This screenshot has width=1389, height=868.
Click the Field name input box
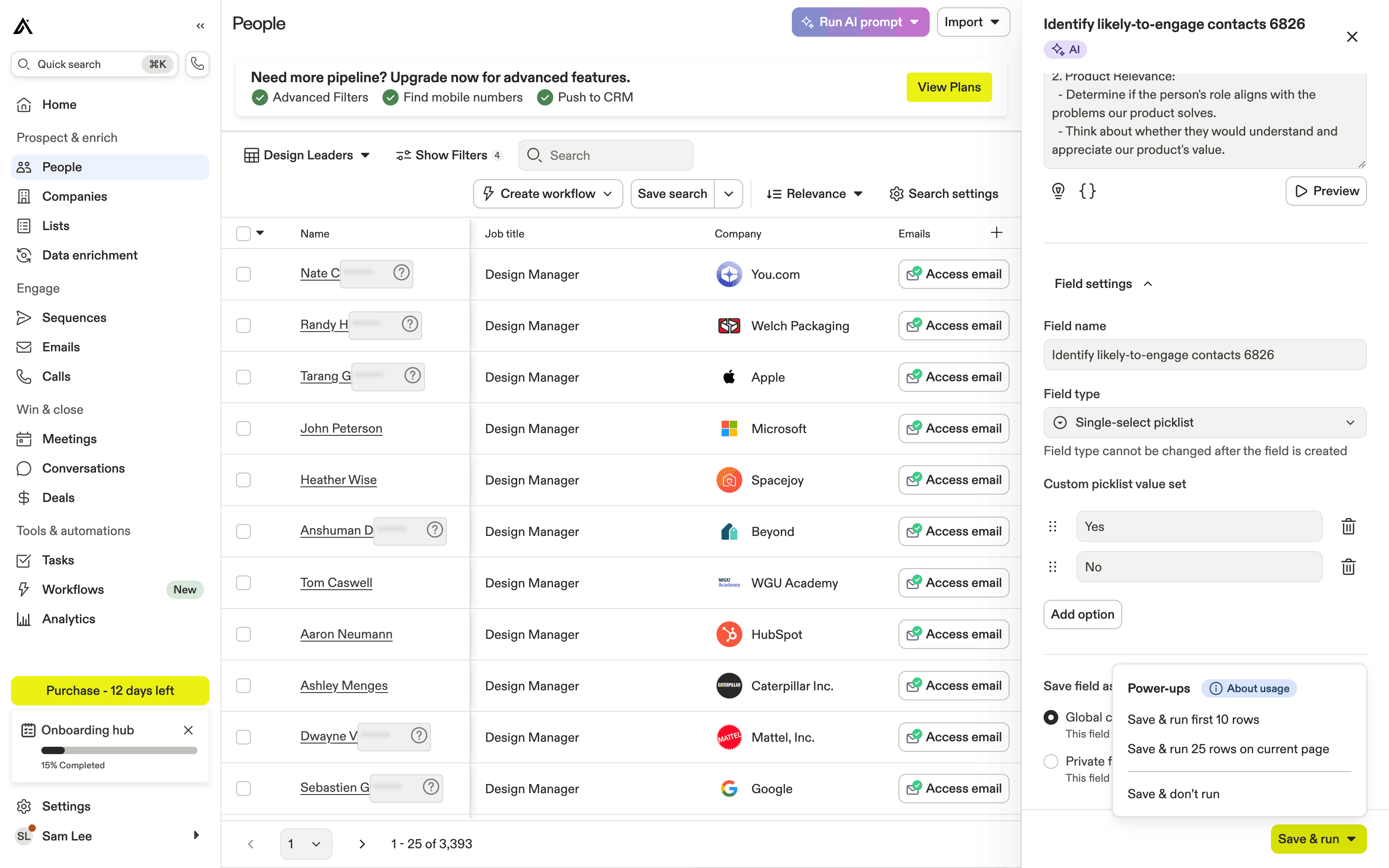point(1204,355)
